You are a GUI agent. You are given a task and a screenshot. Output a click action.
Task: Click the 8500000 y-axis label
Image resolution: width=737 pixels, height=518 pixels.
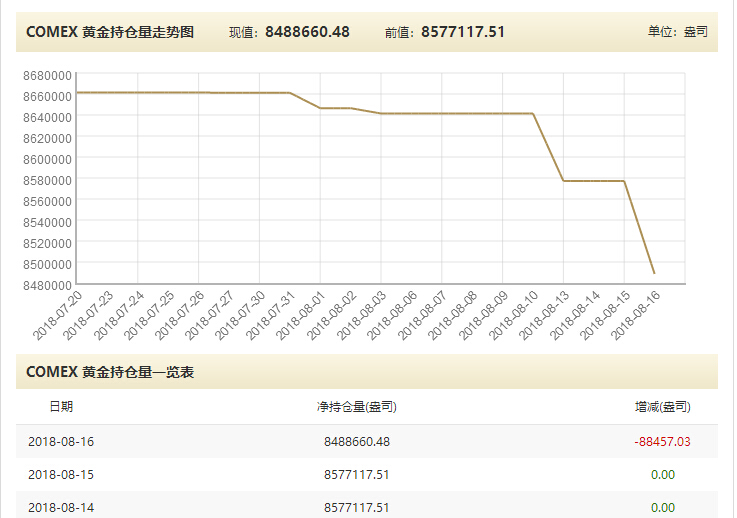point(47,265)
